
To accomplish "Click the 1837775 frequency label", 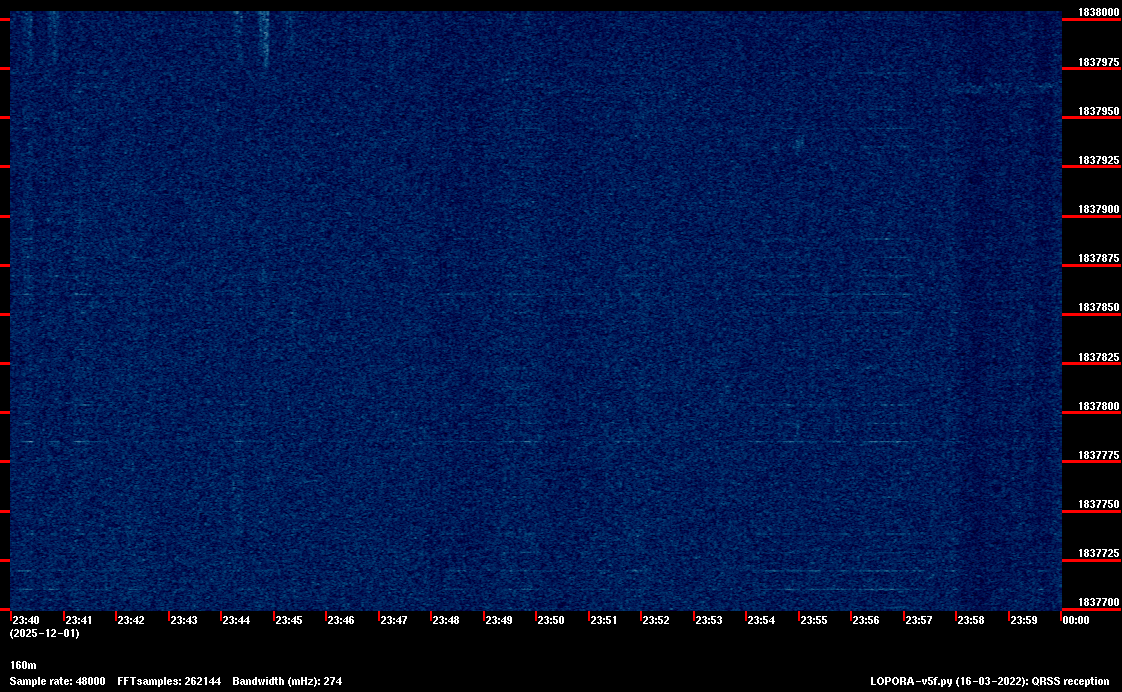I will tap(1098, 455).
